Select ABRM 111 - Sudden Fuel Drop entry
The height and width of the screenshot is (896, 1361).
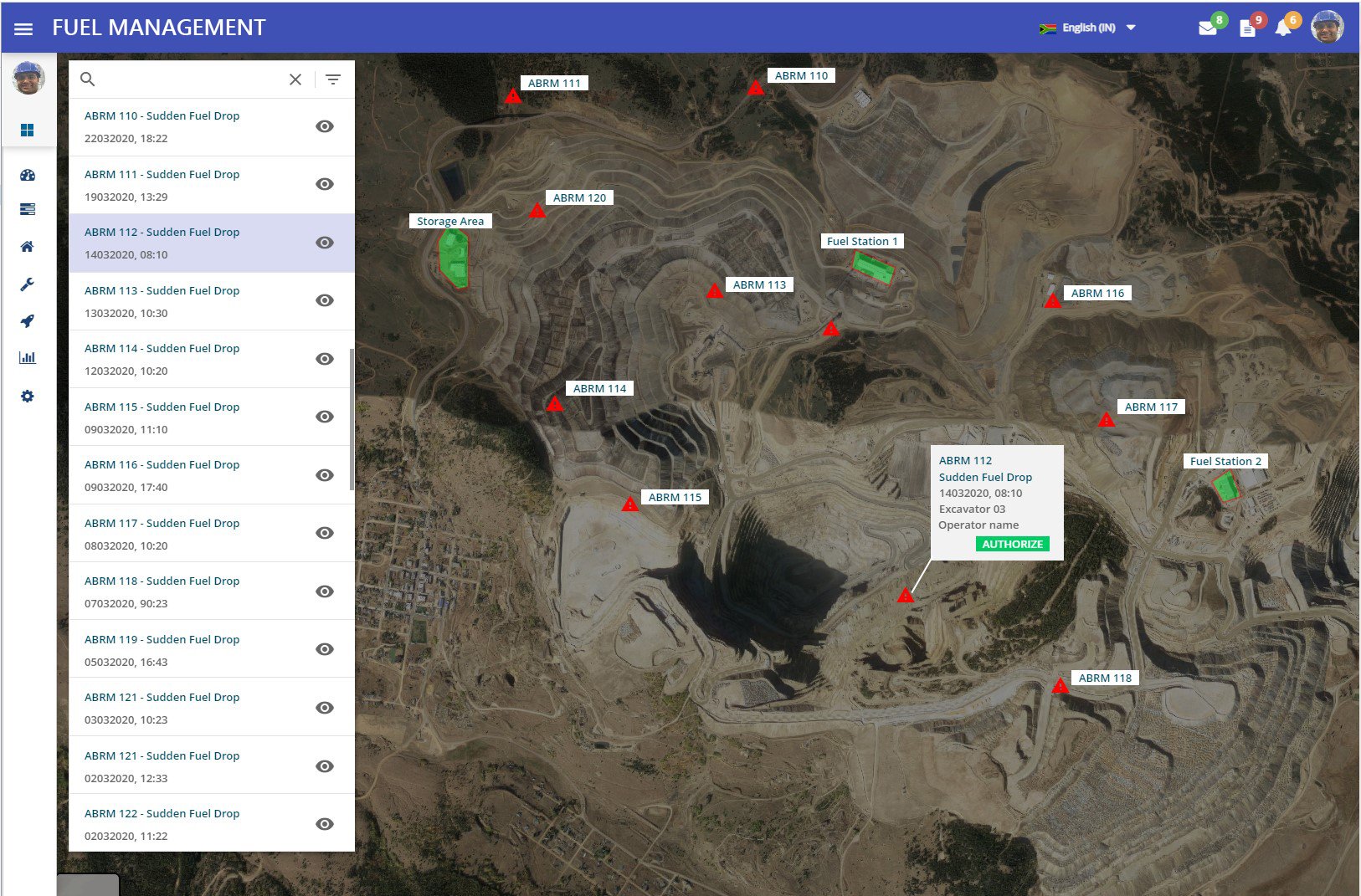pyautogui.click(x=212, y=185)
